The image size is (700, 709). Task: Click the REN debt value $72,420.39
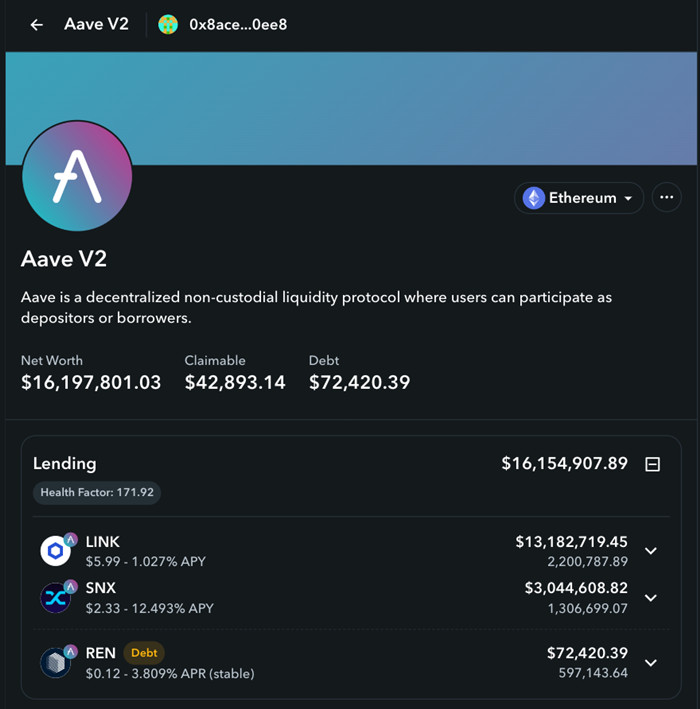tap(587, 653)
